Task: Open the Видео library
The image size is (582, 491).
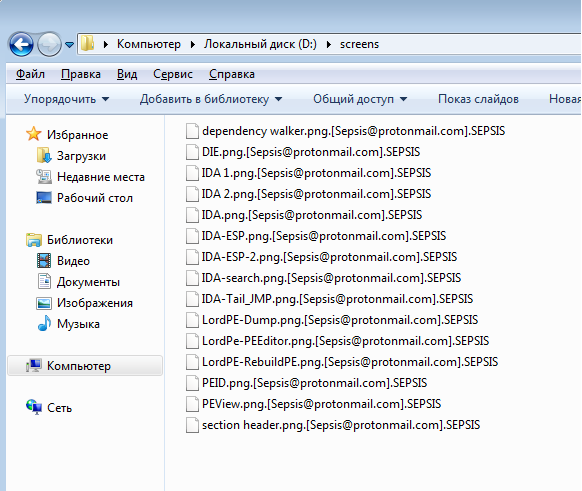Action: pyautogui.click(x=73, y=261)
